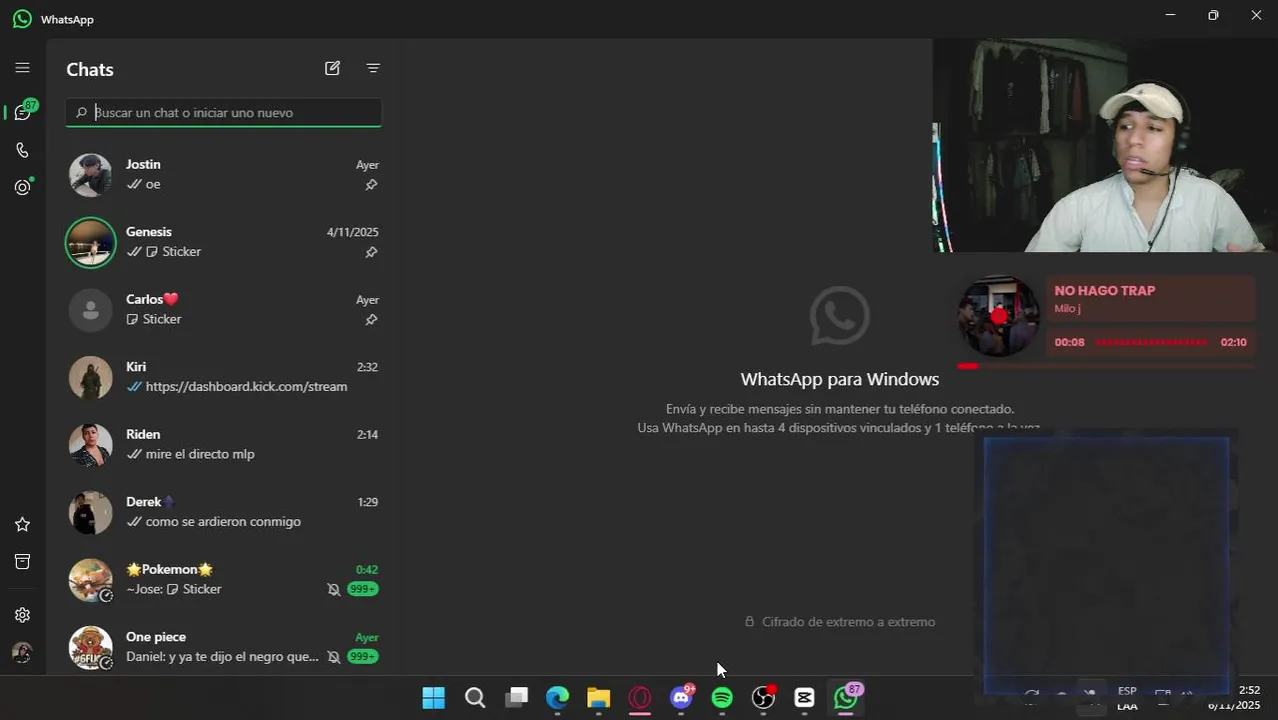
Task: Open the Carlos chat
Action: 224,310
